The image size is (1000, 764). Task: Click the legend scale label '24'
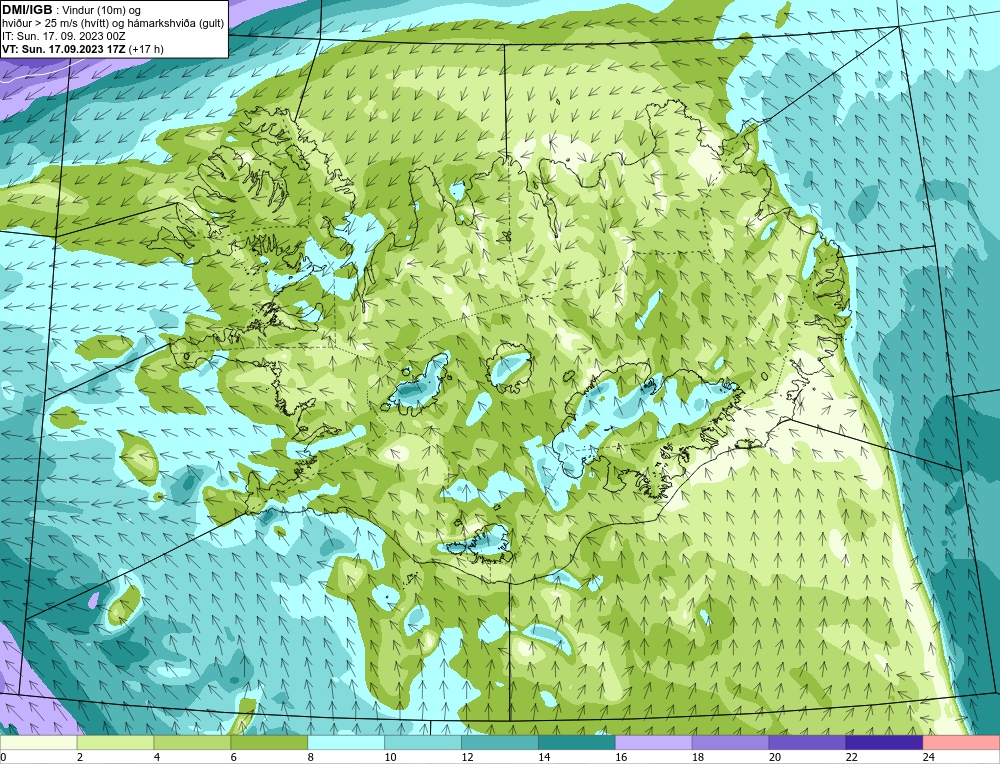click(x=929, y=757)
